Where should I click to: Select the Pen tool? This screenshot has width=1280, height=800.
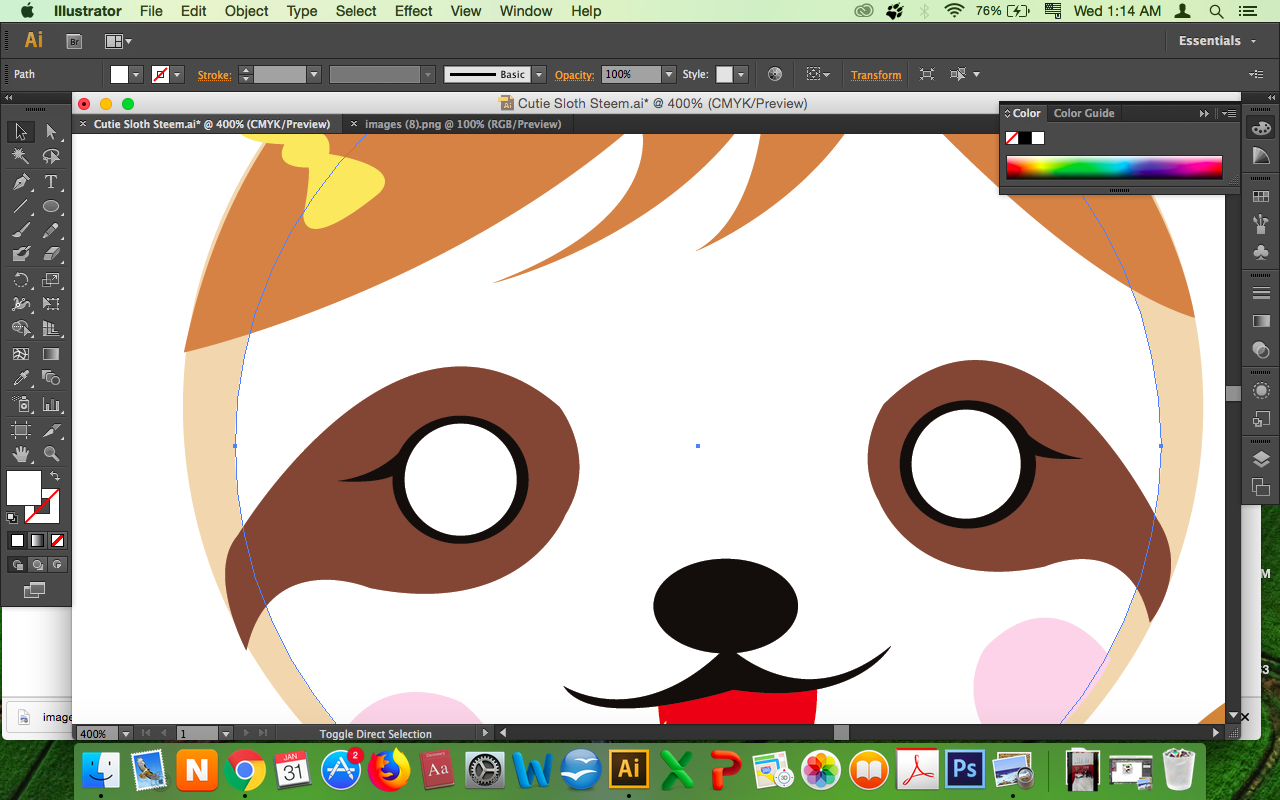point(21,182)
